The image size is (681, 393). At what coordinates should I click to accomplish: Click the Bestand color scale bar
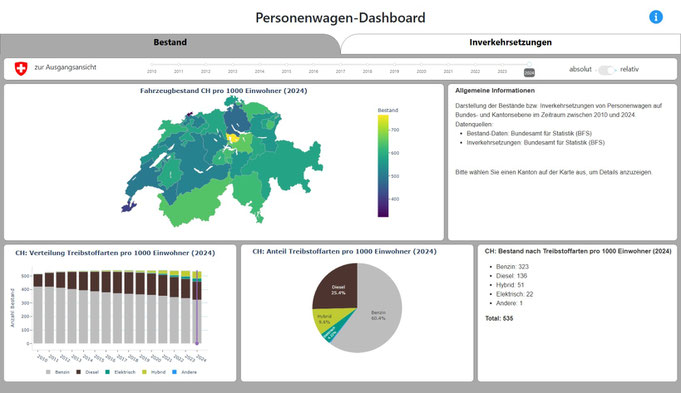coord(383,165)
